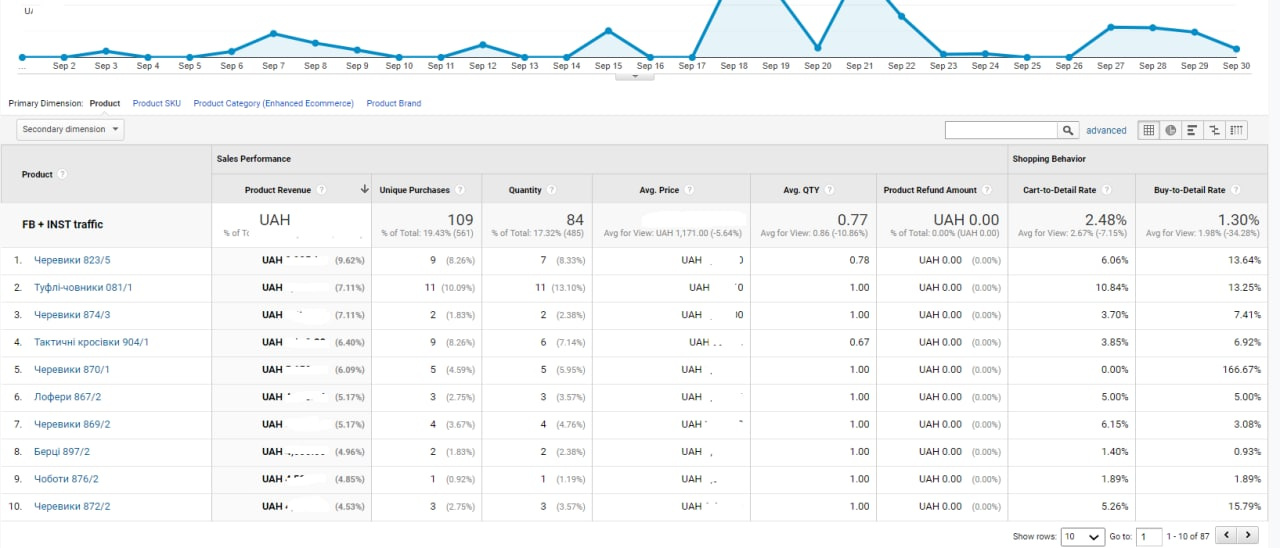Viewport: 1280px width, 548px height.
Task: Select the Comparison view icon
Action: pyautogui.click(x=1215, y=130)
